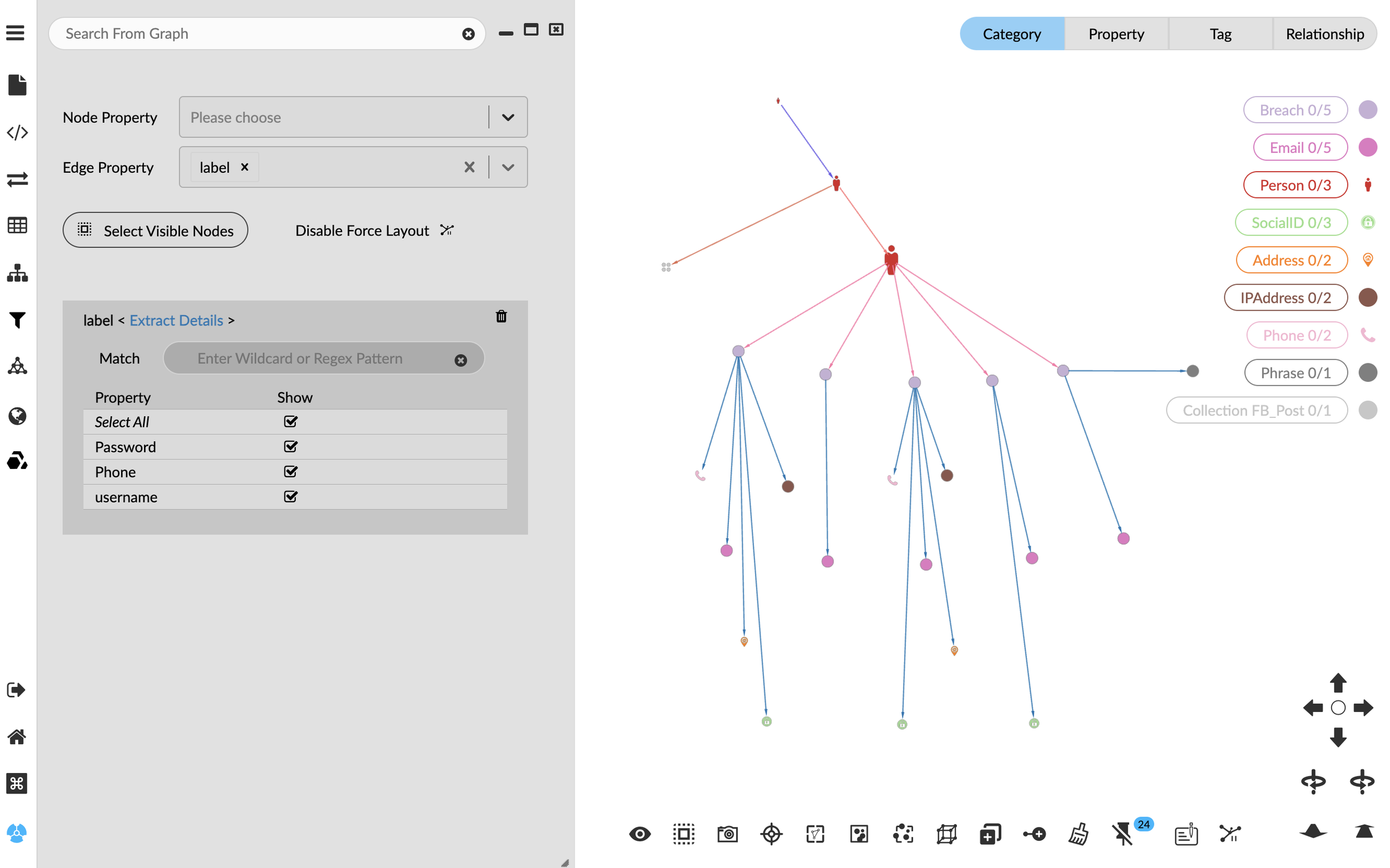Toggle Address 0/2 category filter

click(x=1292, y=260)
